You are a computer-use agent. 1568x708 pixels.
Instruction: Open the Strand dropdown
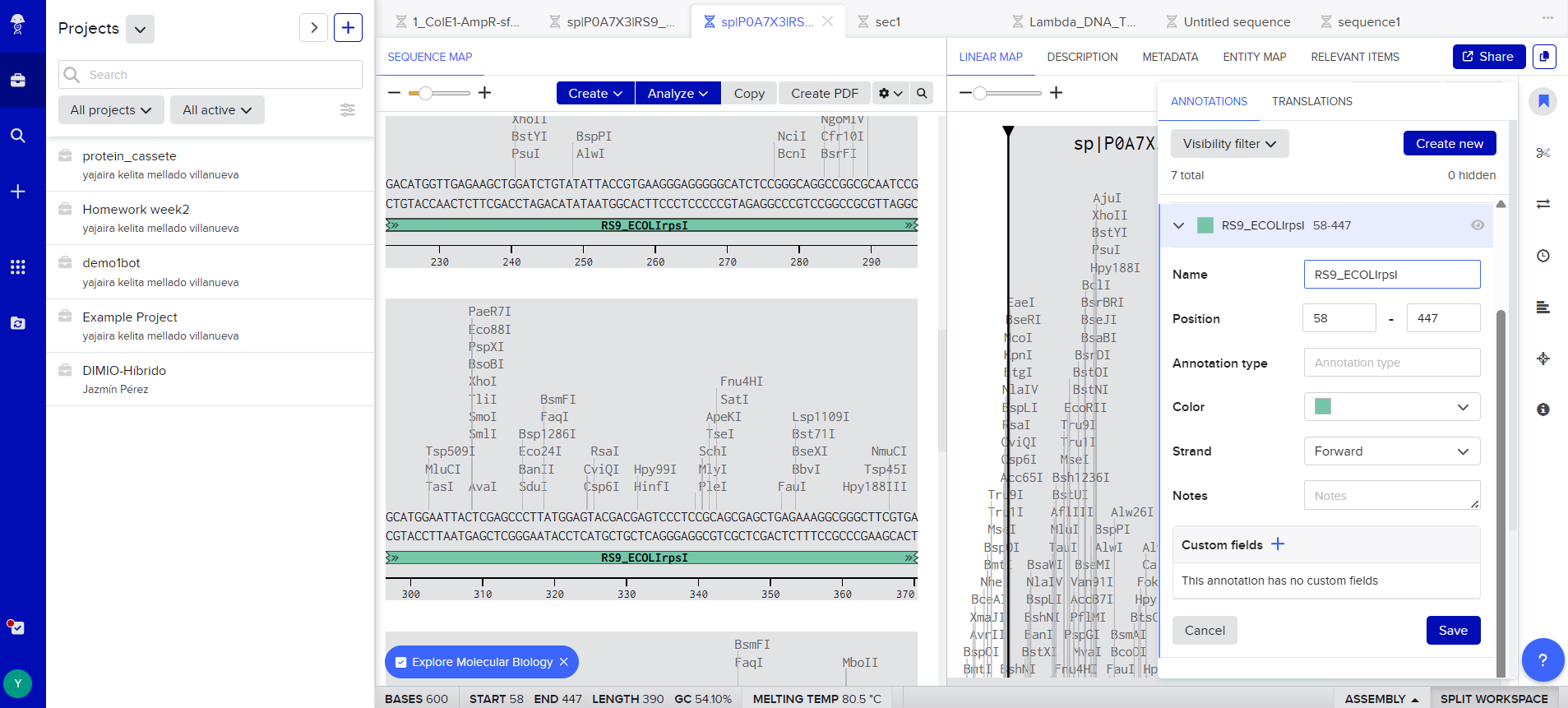pos(1391,451)
